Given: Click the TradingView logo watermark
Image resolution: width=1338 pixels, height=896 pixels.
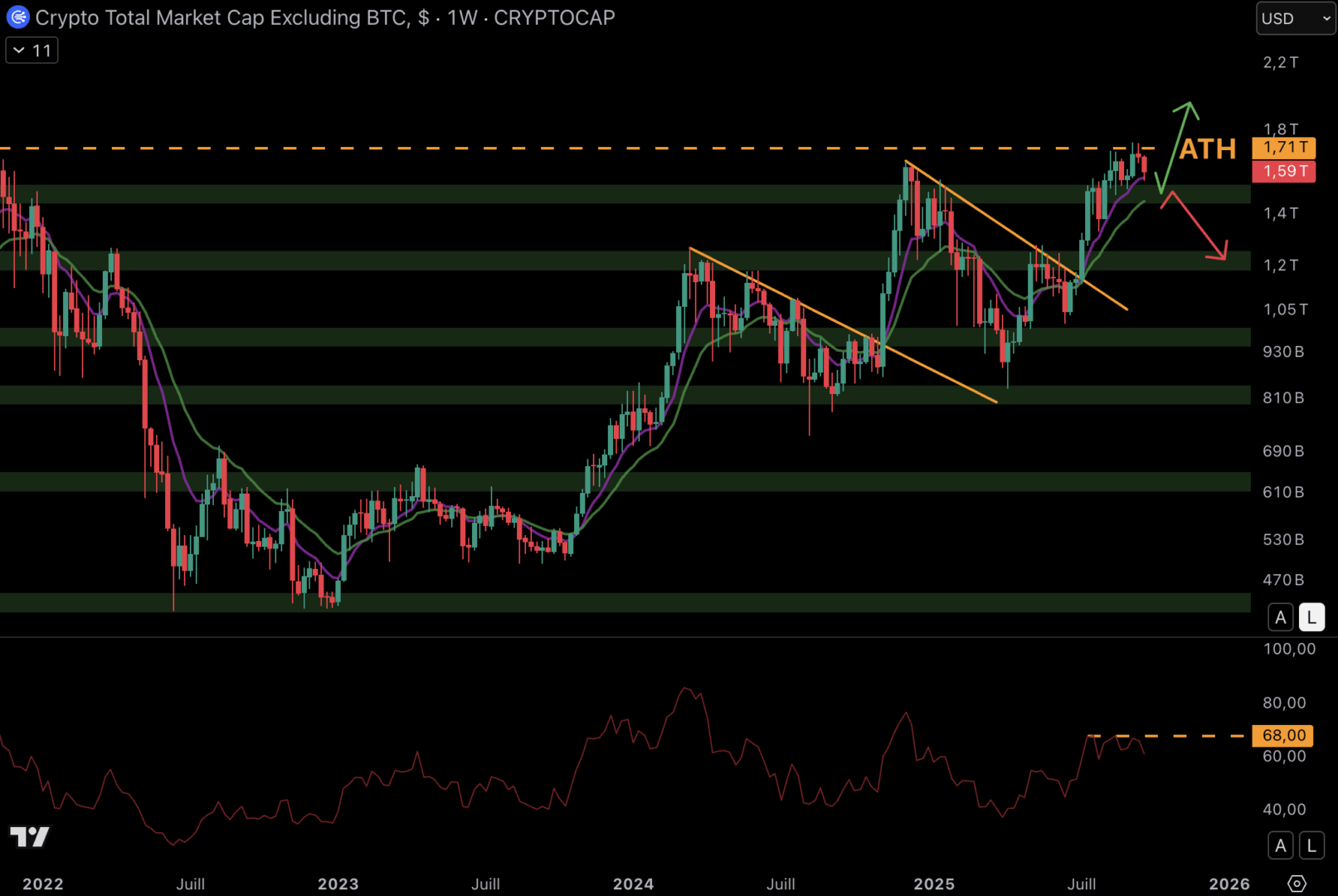Looking at the screenshot, I should [x=30, y=836].
